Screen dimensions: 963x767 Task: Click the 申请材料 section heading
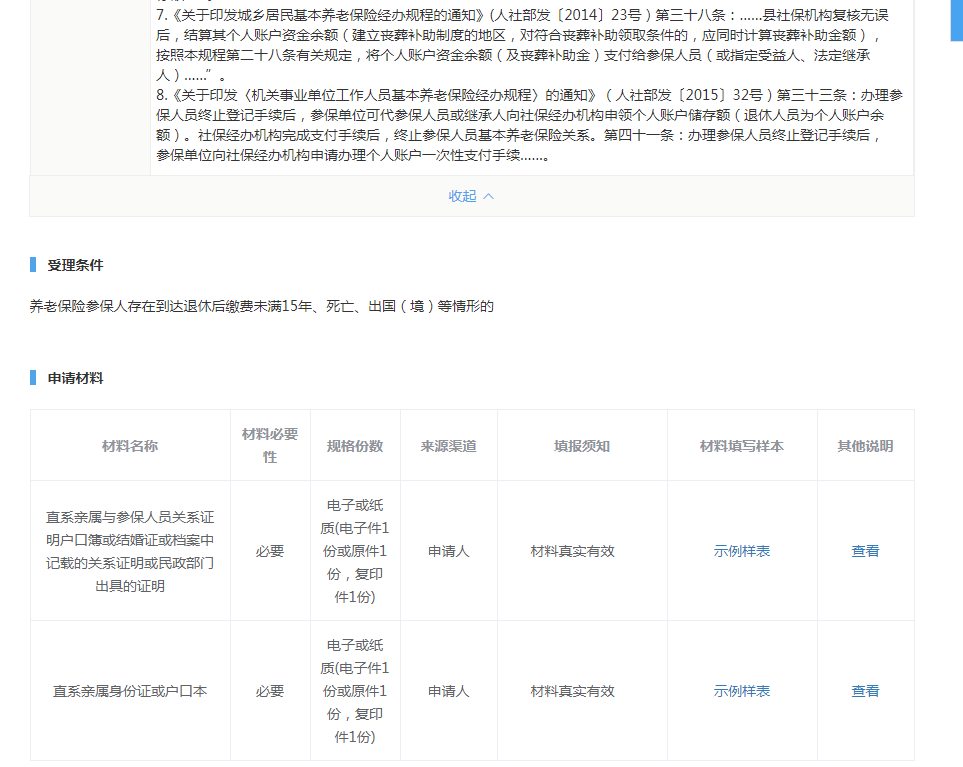[75, 378]
